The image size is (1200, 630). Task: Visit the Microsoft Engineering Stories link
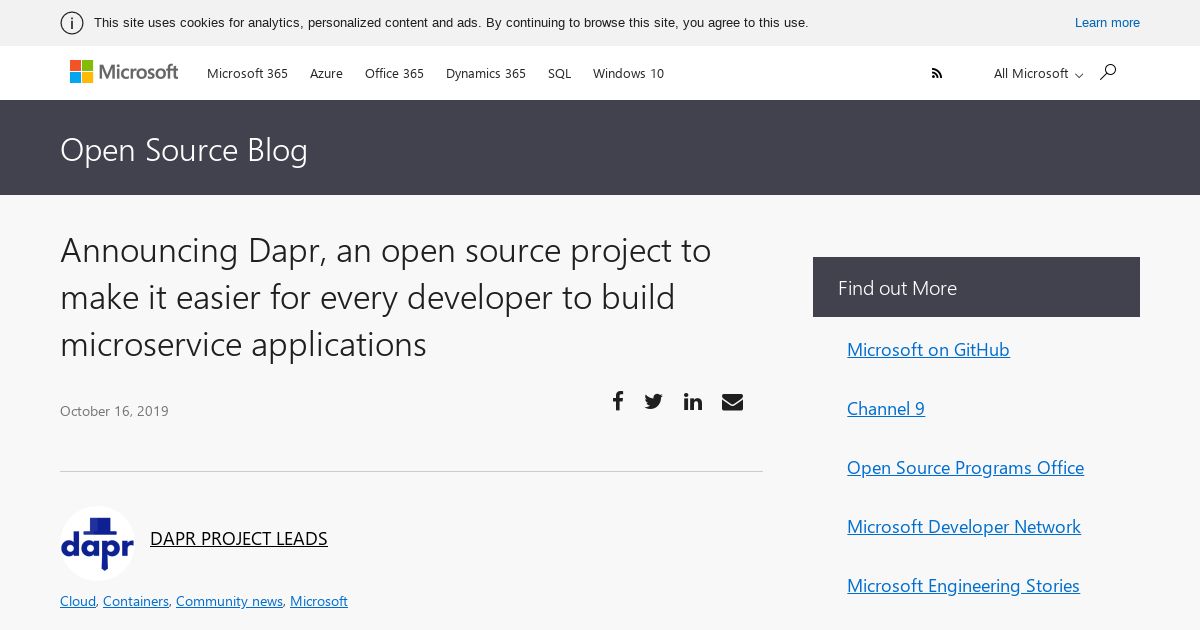pos(963,585)
